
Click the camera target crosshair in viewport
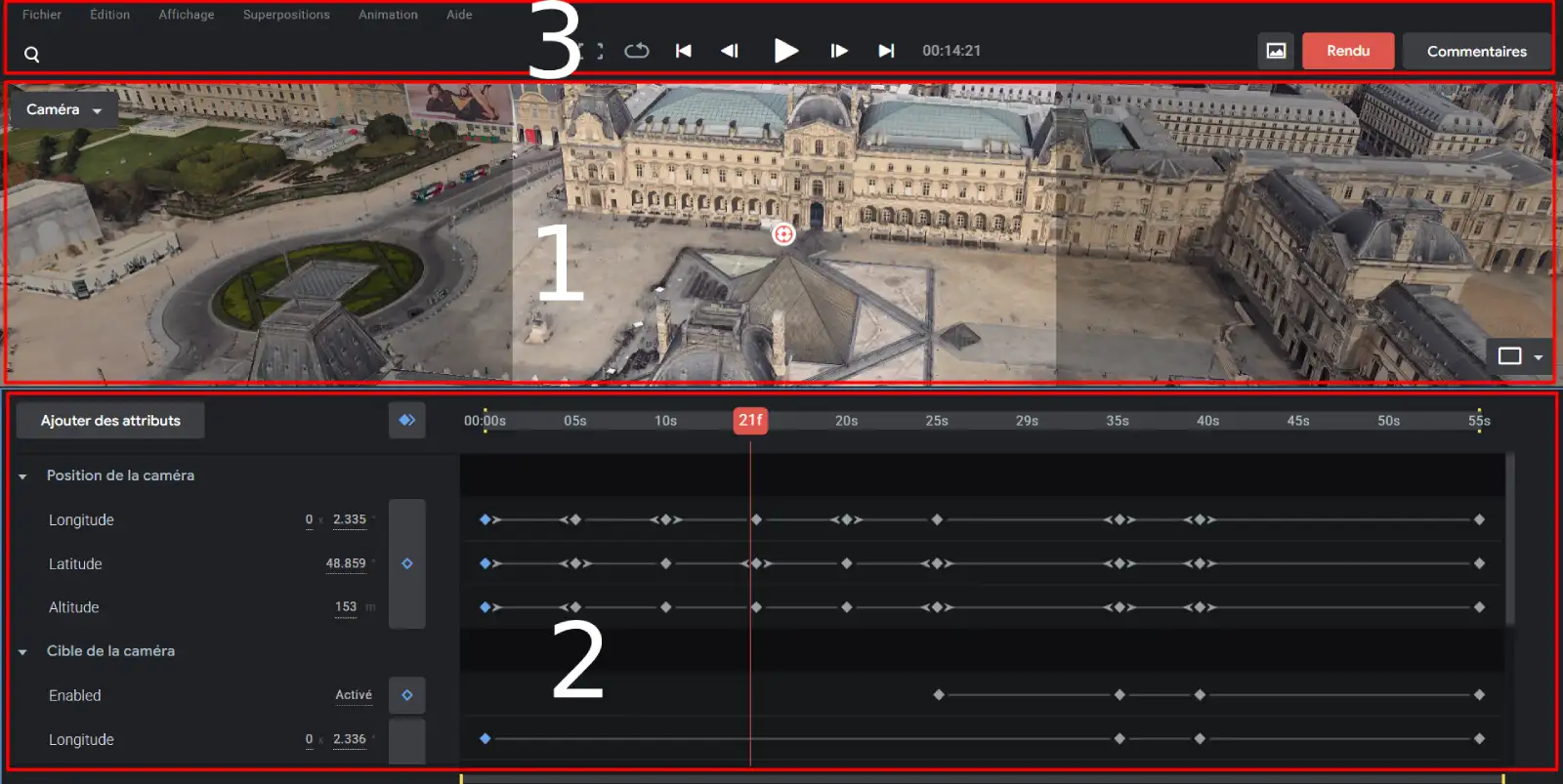coord(783,234)
